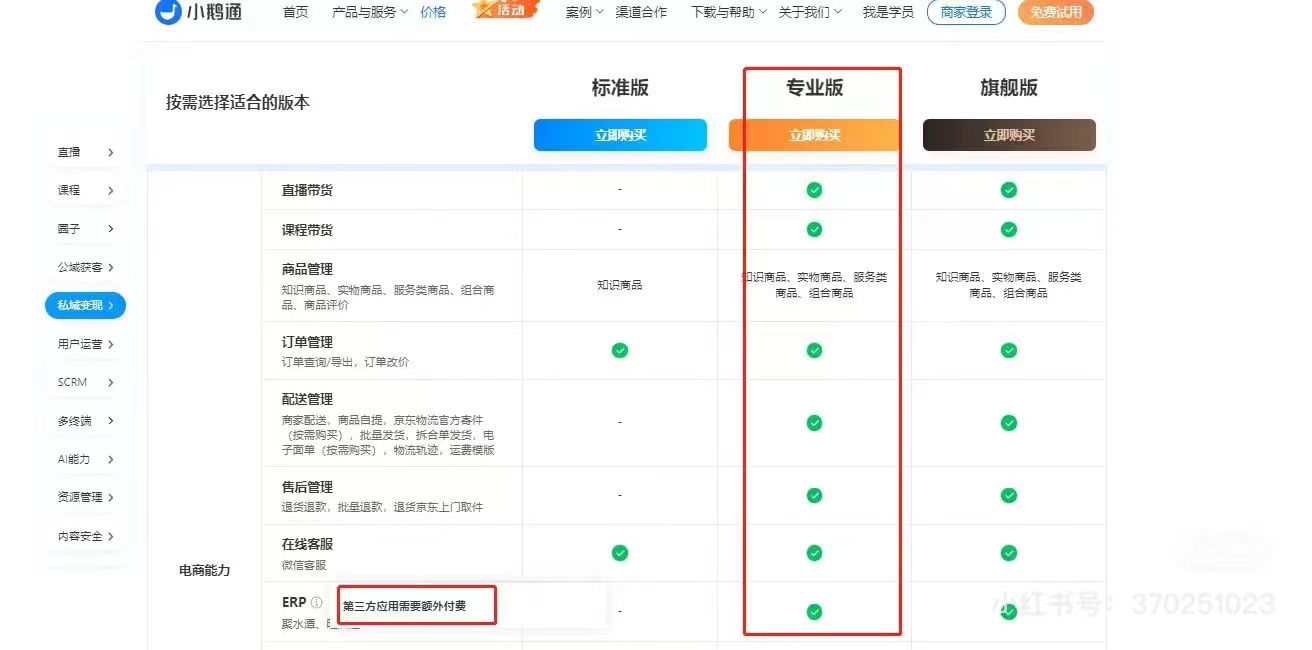
Task: Open the 渠道合作 nav item
Action: click(641, 12)
